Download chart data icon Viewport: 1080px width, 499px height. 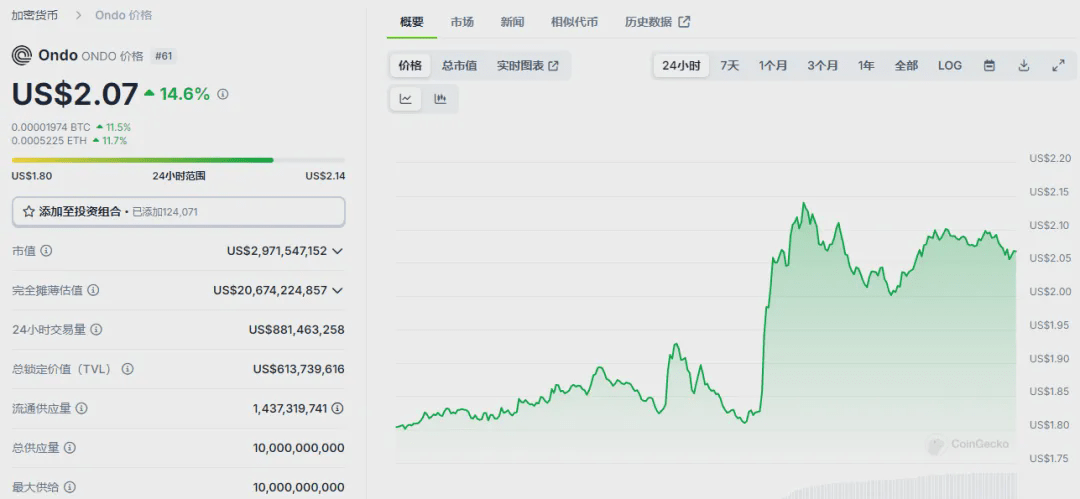1024,65
